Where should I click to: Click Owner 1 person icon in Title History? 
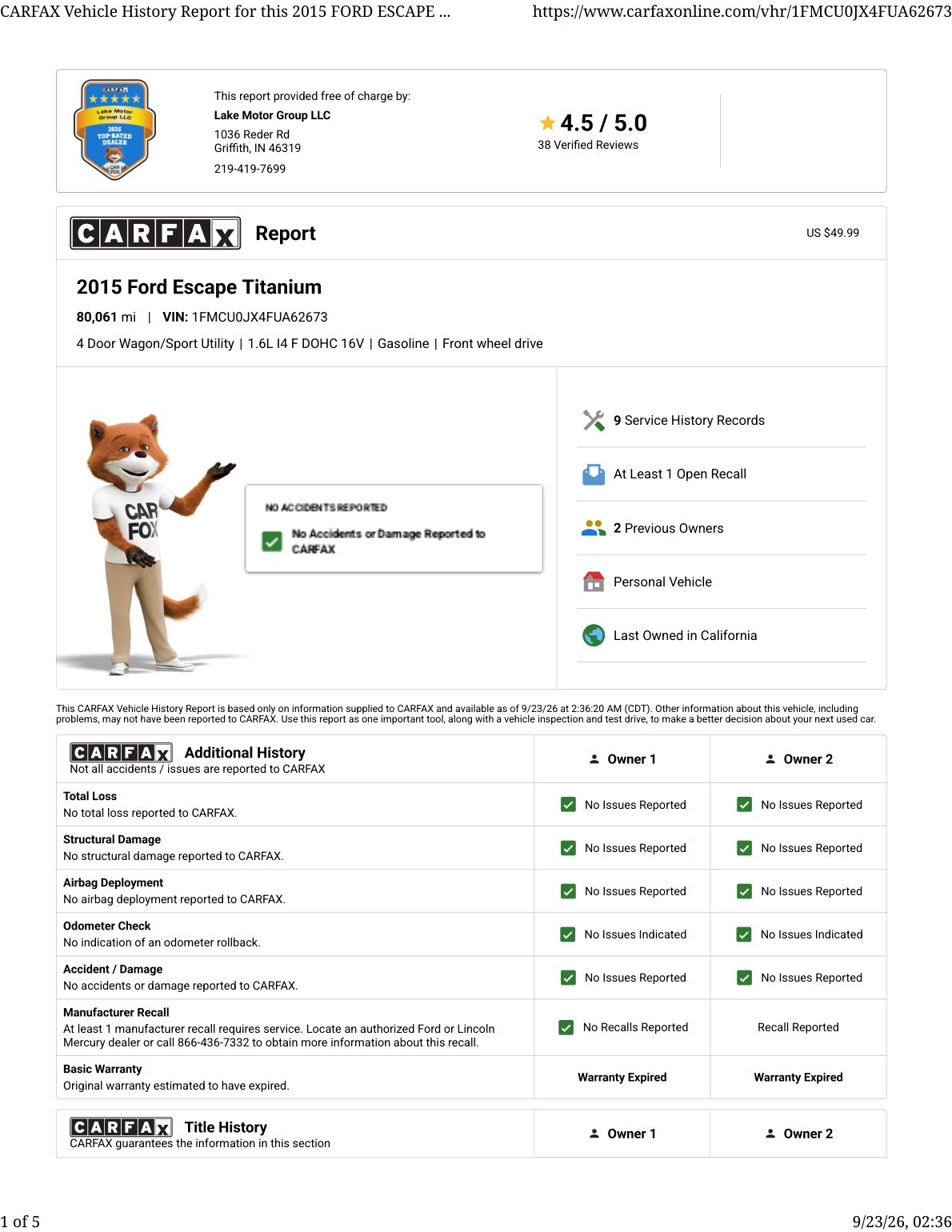tap(594, 1134)
